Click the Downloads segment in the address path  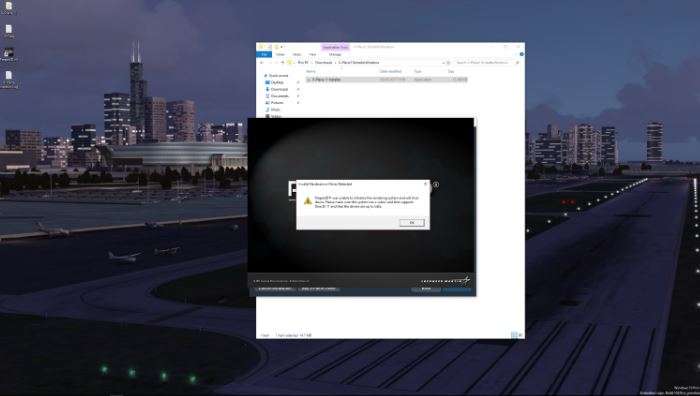(324, 63)
